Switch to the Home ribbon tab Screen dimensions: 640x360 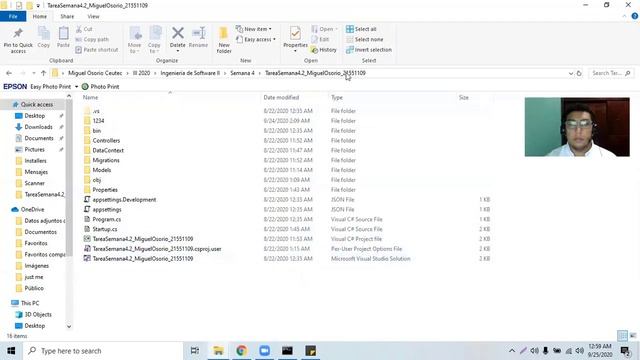pos(40,16)
